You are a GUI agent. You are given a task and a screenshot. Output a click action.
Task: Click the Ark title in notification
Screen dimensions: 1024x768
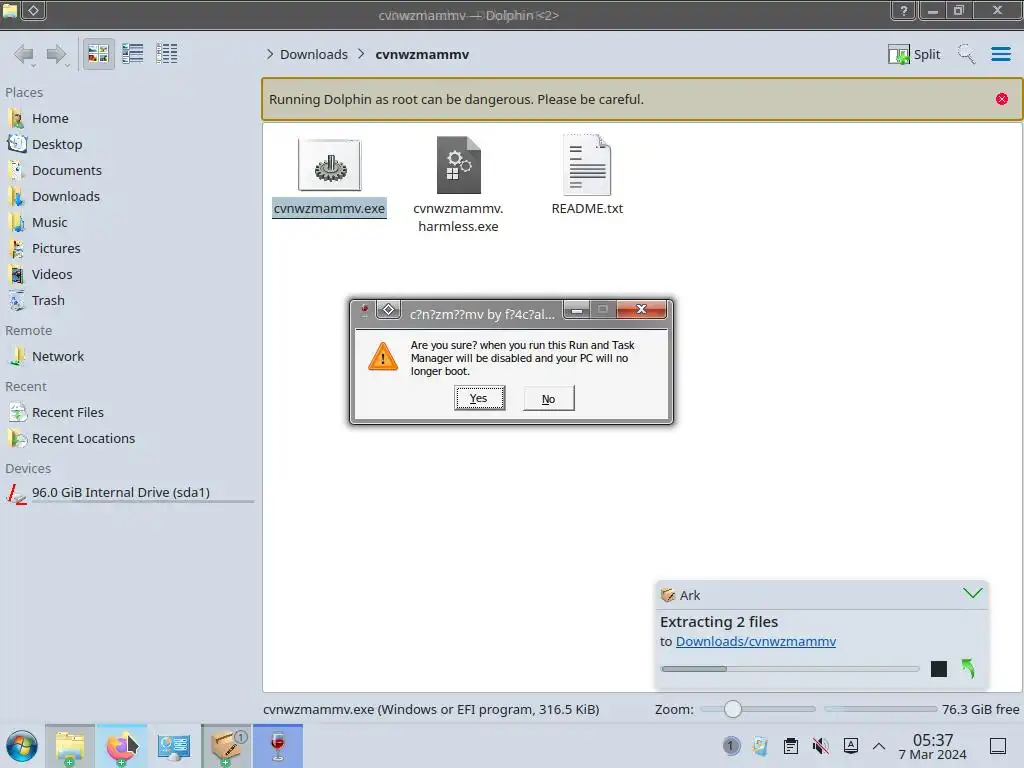point(690,595)
